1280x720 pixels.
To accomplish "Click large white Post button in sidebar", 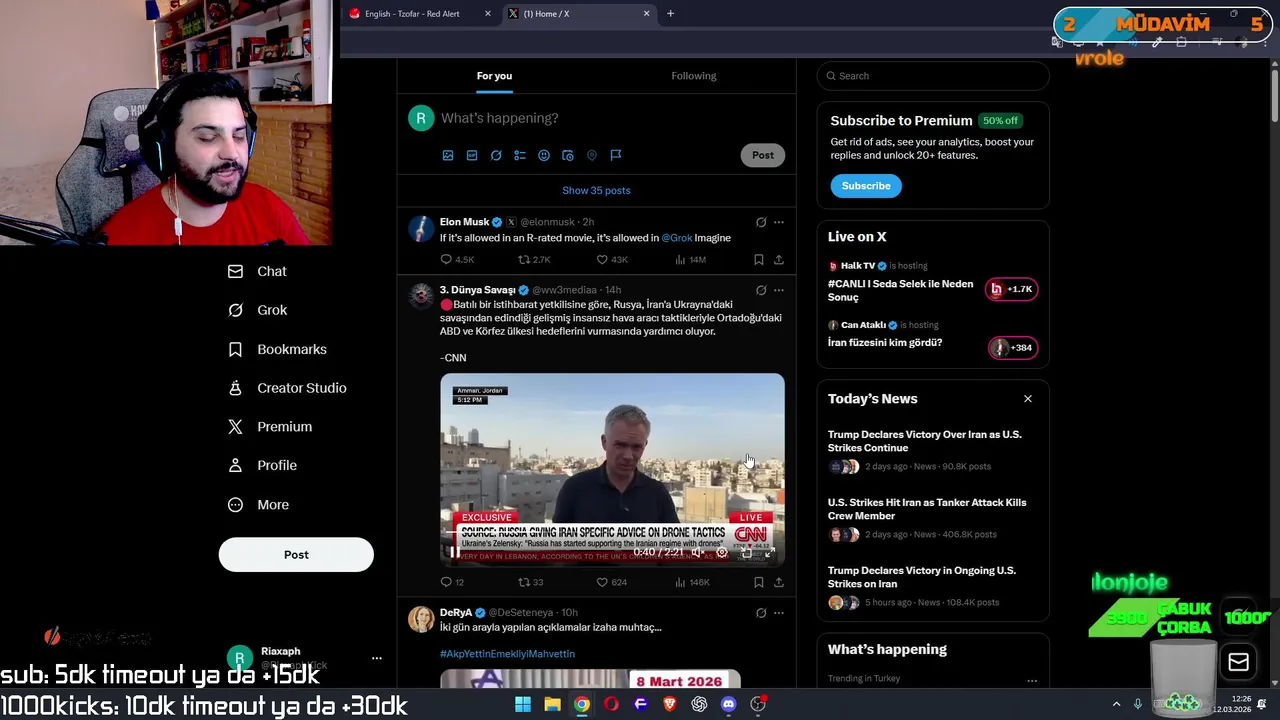I will click(x=296, y=555).
